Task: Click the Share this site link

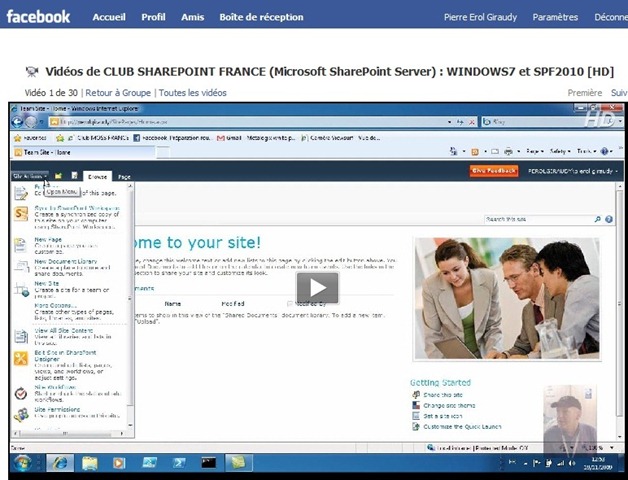Action: point(443,395)
